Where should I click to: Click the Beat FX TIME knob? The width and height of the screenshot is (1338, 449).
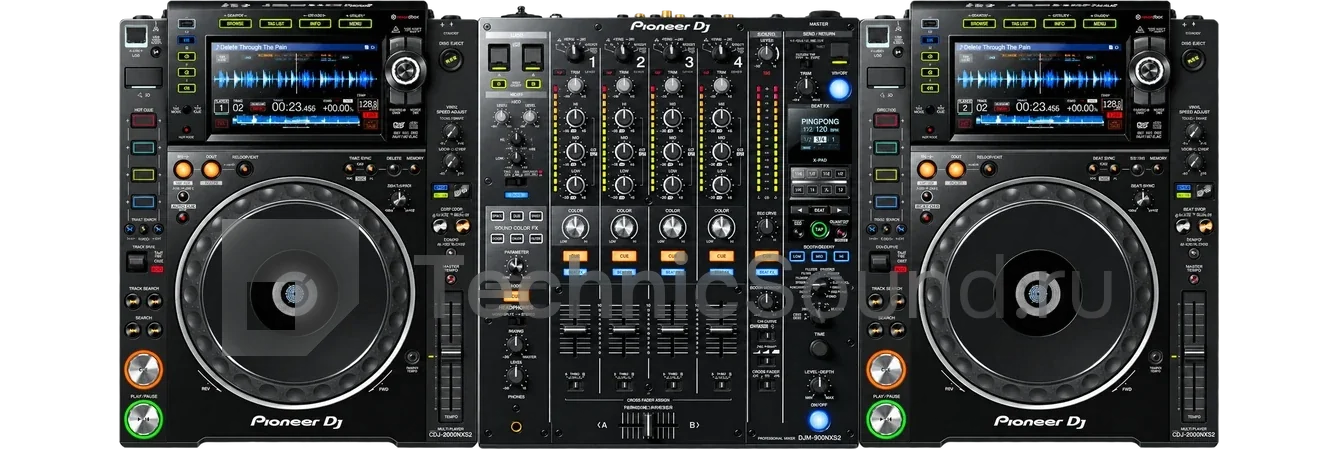(x=819, y=348)
